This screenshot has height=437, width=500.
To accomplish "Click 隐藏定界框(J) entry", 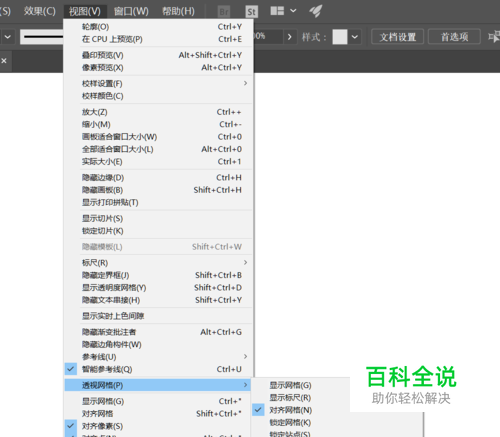I will coord(158,275).
